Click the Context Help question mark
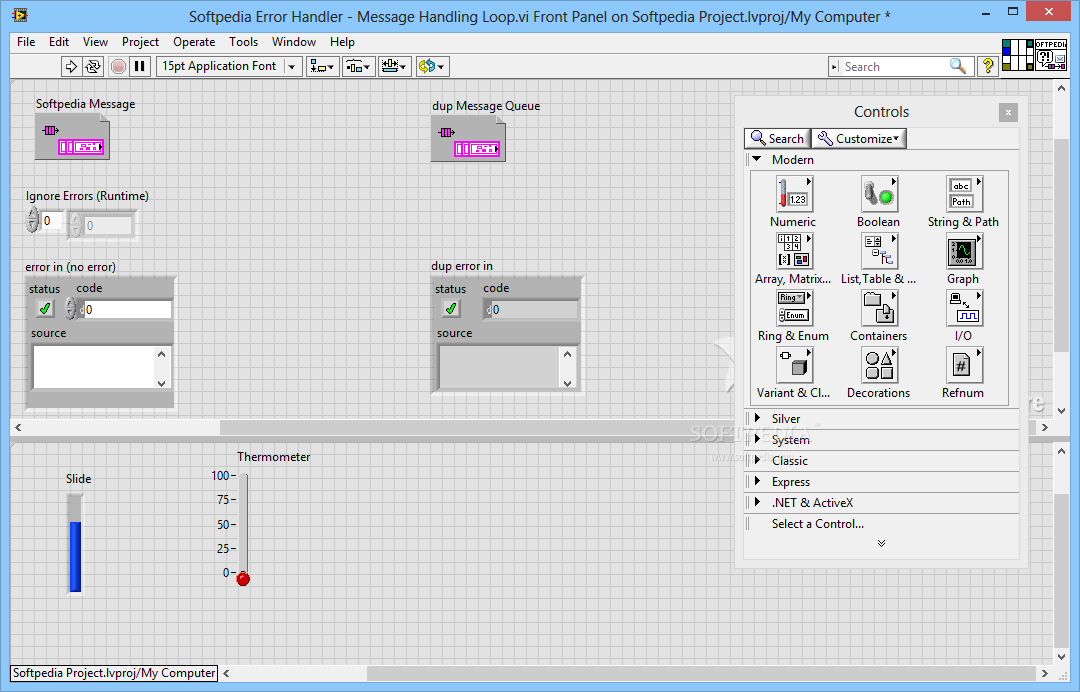This screenshot has width=1080, height=692. (988, 66)
